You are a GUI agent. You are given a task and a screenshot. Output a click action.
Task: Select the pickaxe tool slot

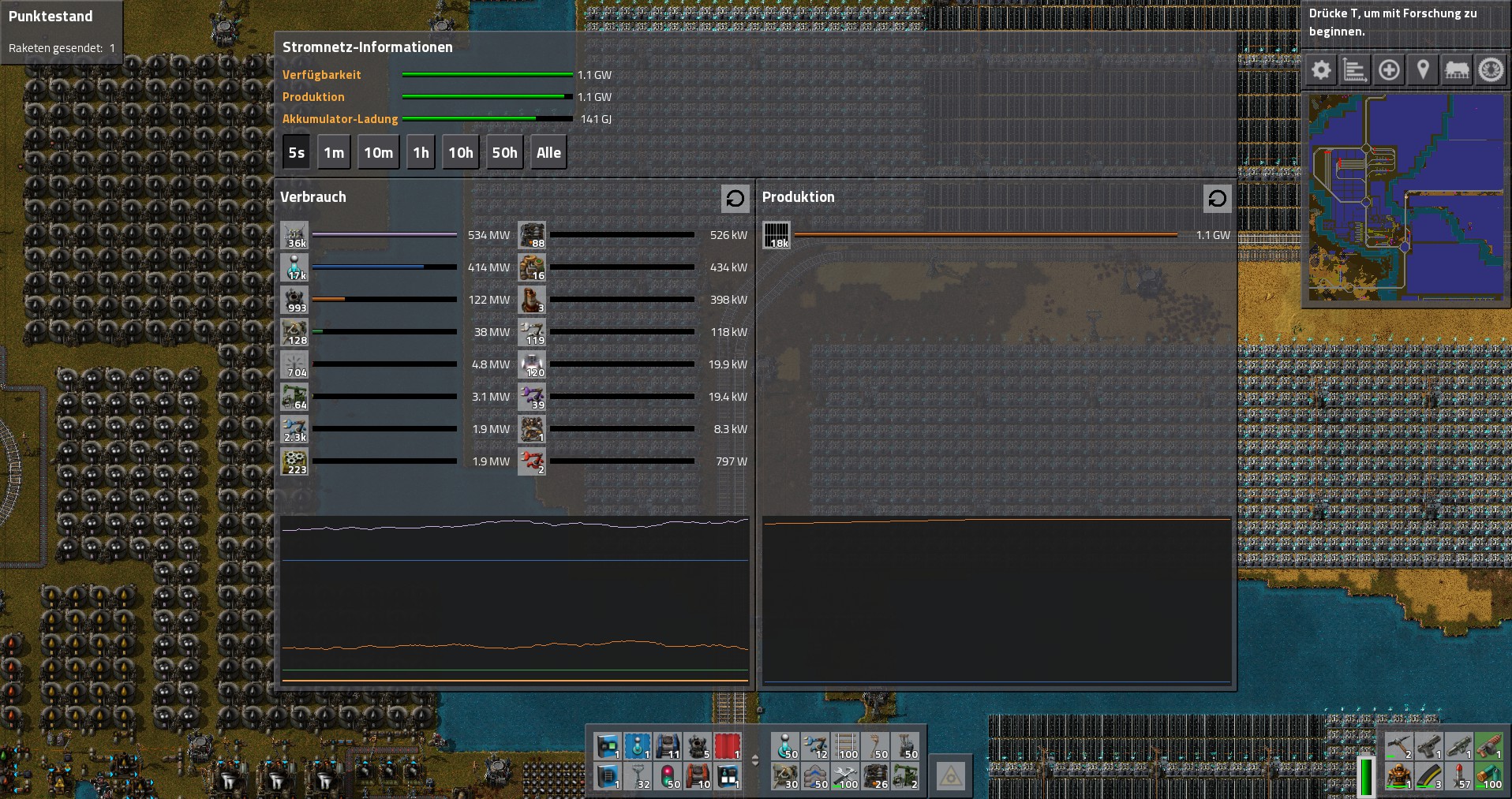tap(1398, 746)
